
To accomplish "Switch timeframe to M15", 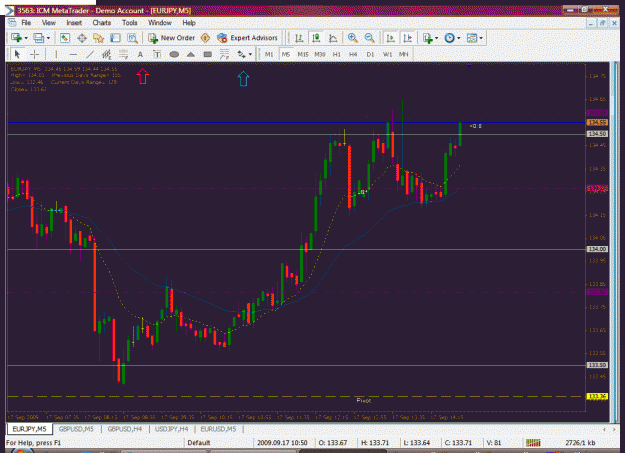I will [303, 54].
